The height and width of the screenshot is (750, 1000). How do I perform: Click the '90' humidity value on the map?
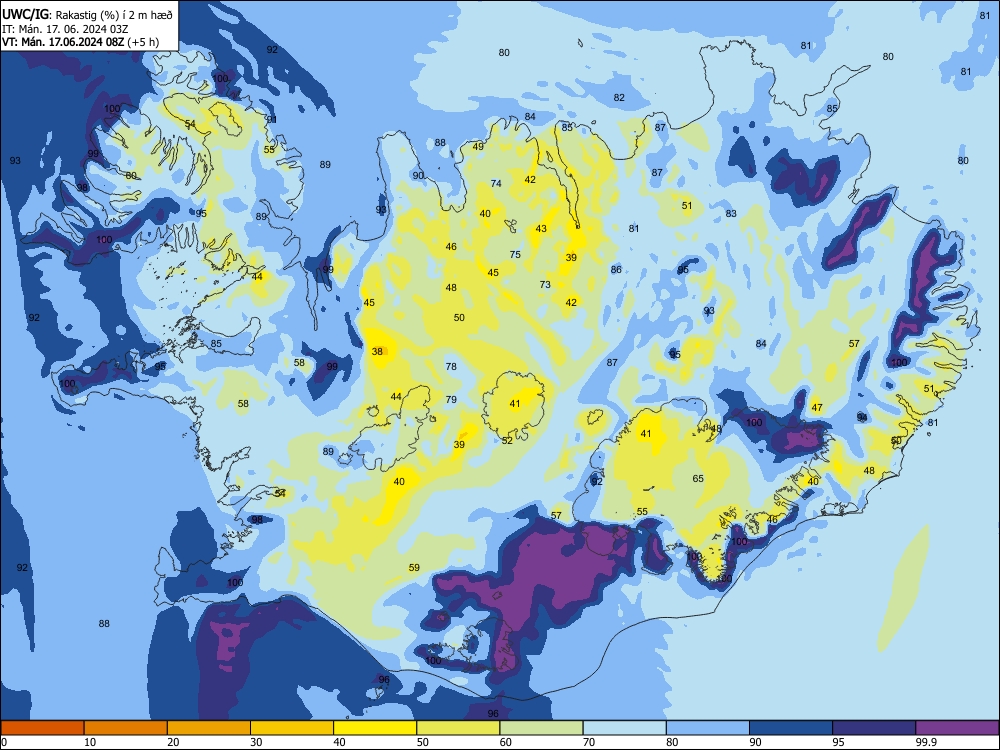pyautogui.click(x=418, y=175)
